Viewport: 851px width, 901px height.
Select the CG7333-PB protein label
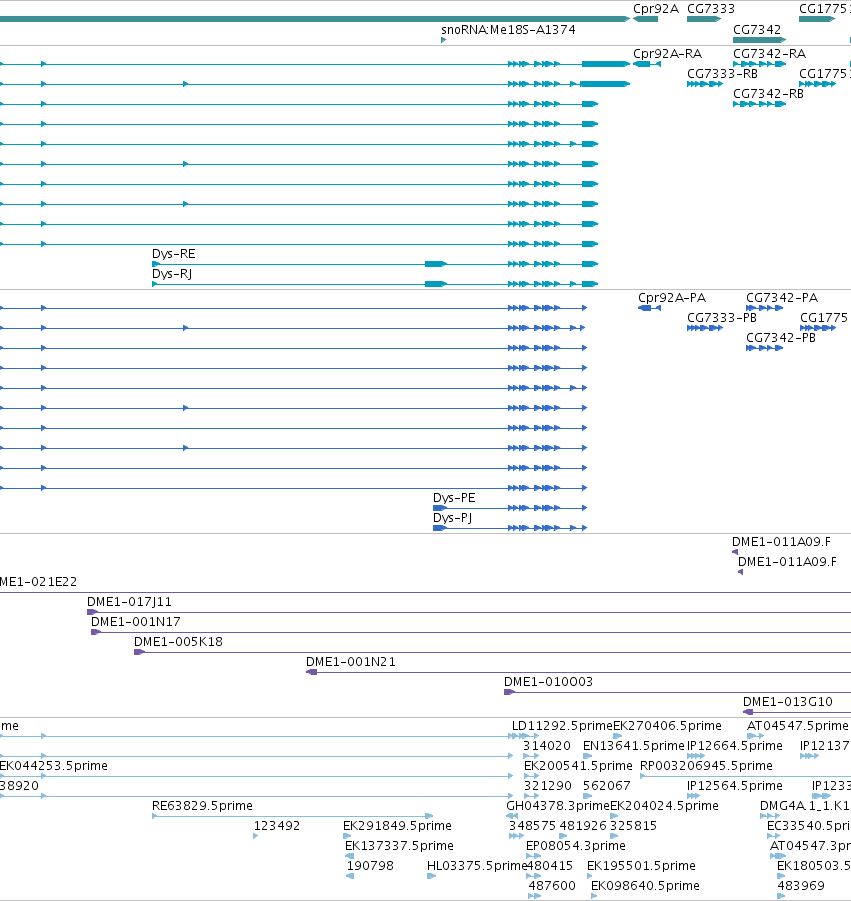[x=722, y=318]
